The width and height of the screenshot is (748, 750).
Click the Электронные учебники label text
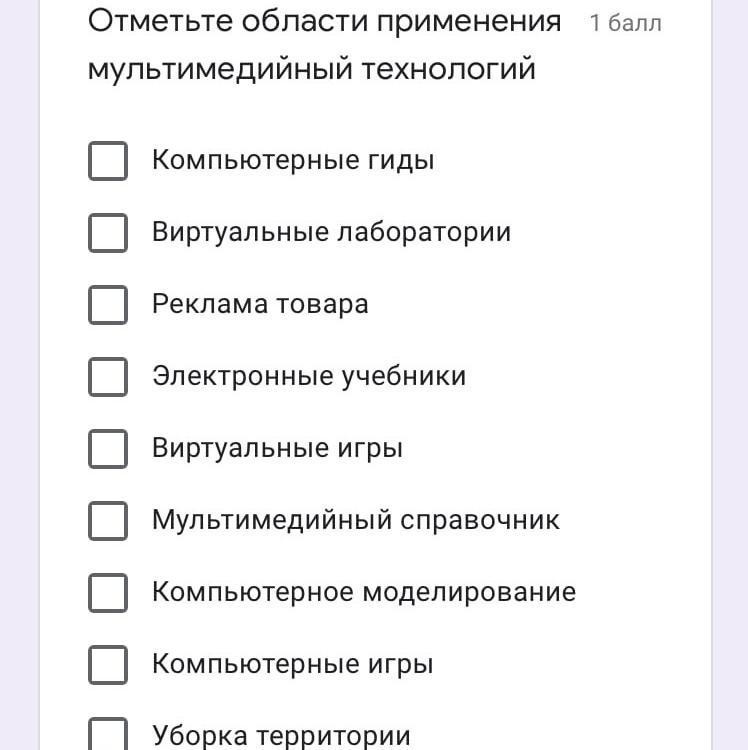pyautogui.click(x=309, y=376)
